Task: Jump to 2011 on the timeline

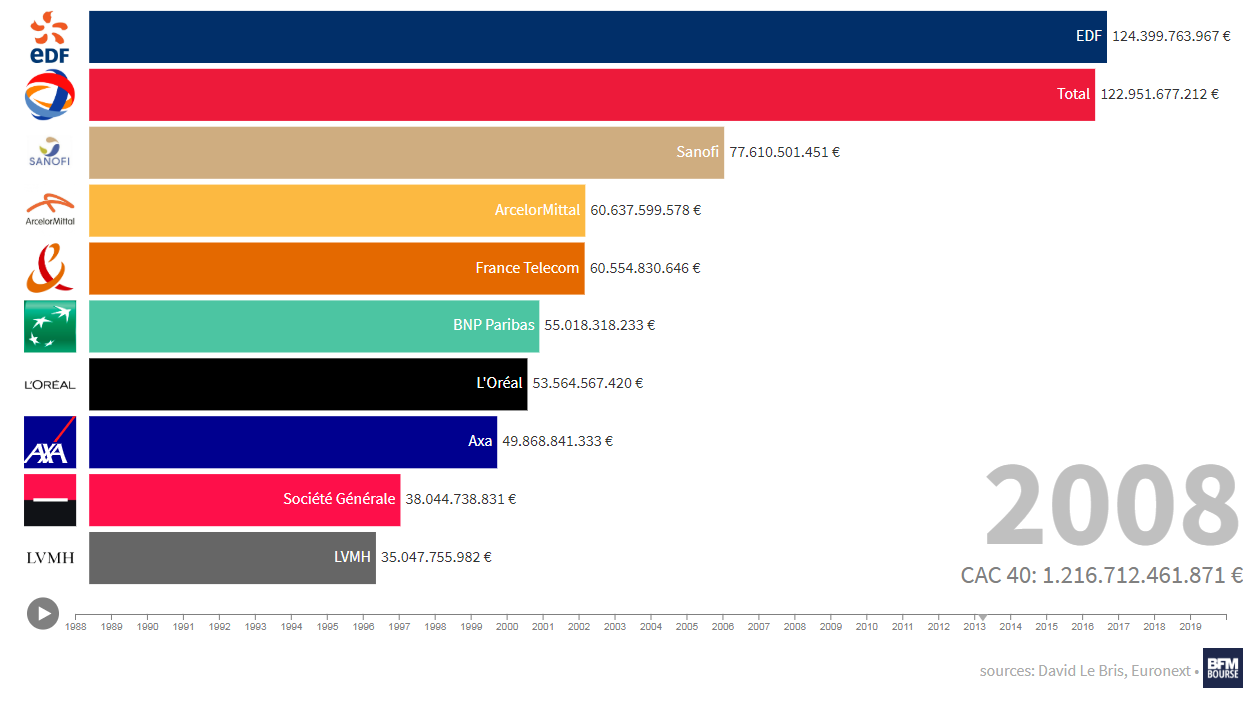Action: (903, 626)
